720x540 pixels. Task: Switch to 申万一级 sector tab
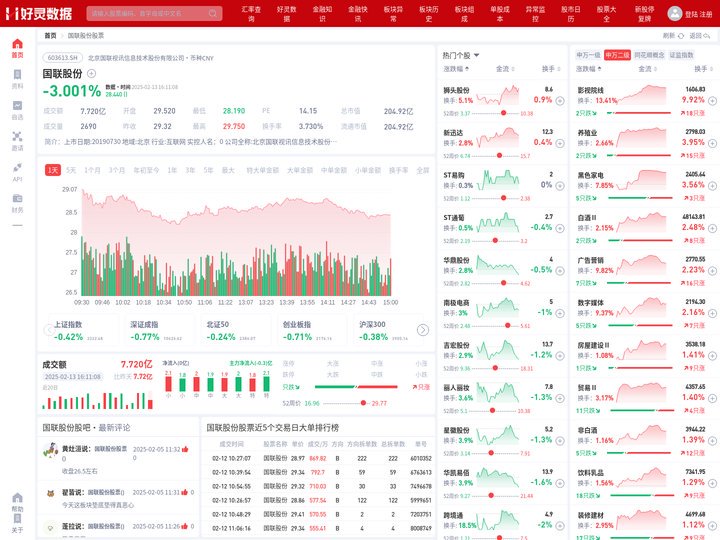pos(588,55)
